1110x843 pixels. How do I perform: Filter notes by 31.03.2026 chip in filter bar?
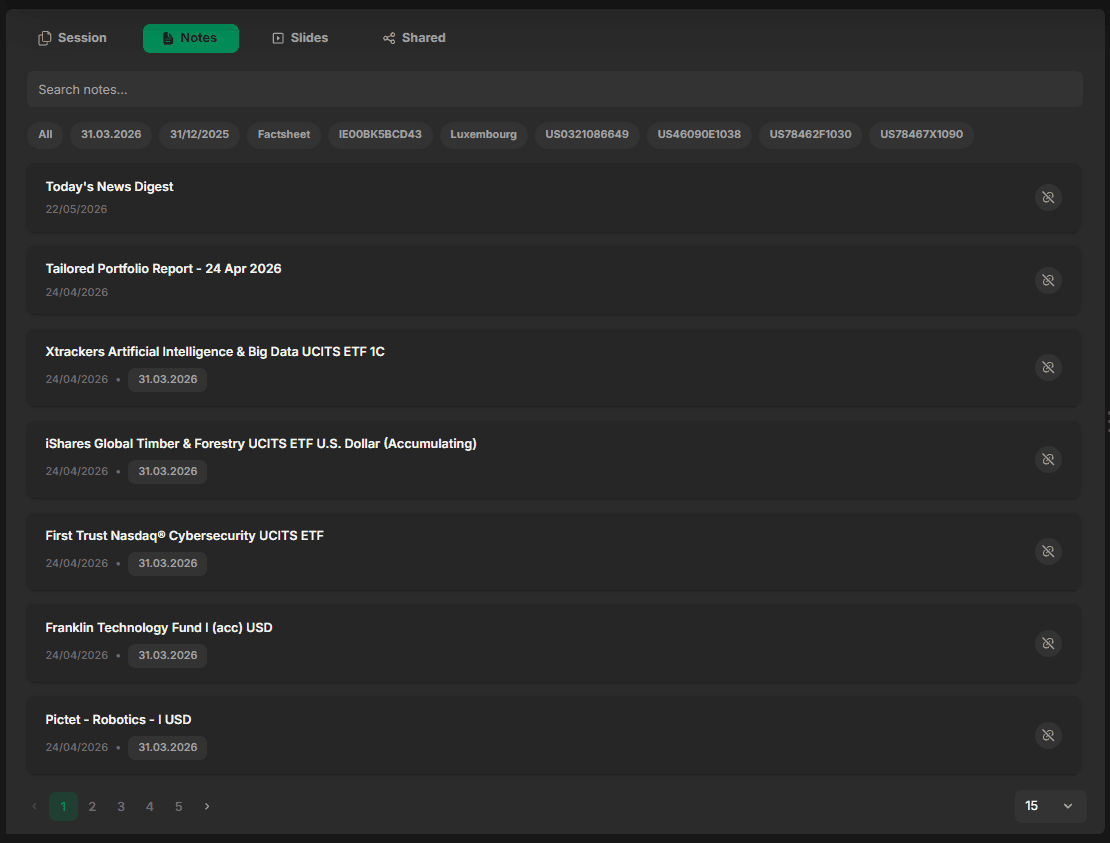[x=111, y=134]
